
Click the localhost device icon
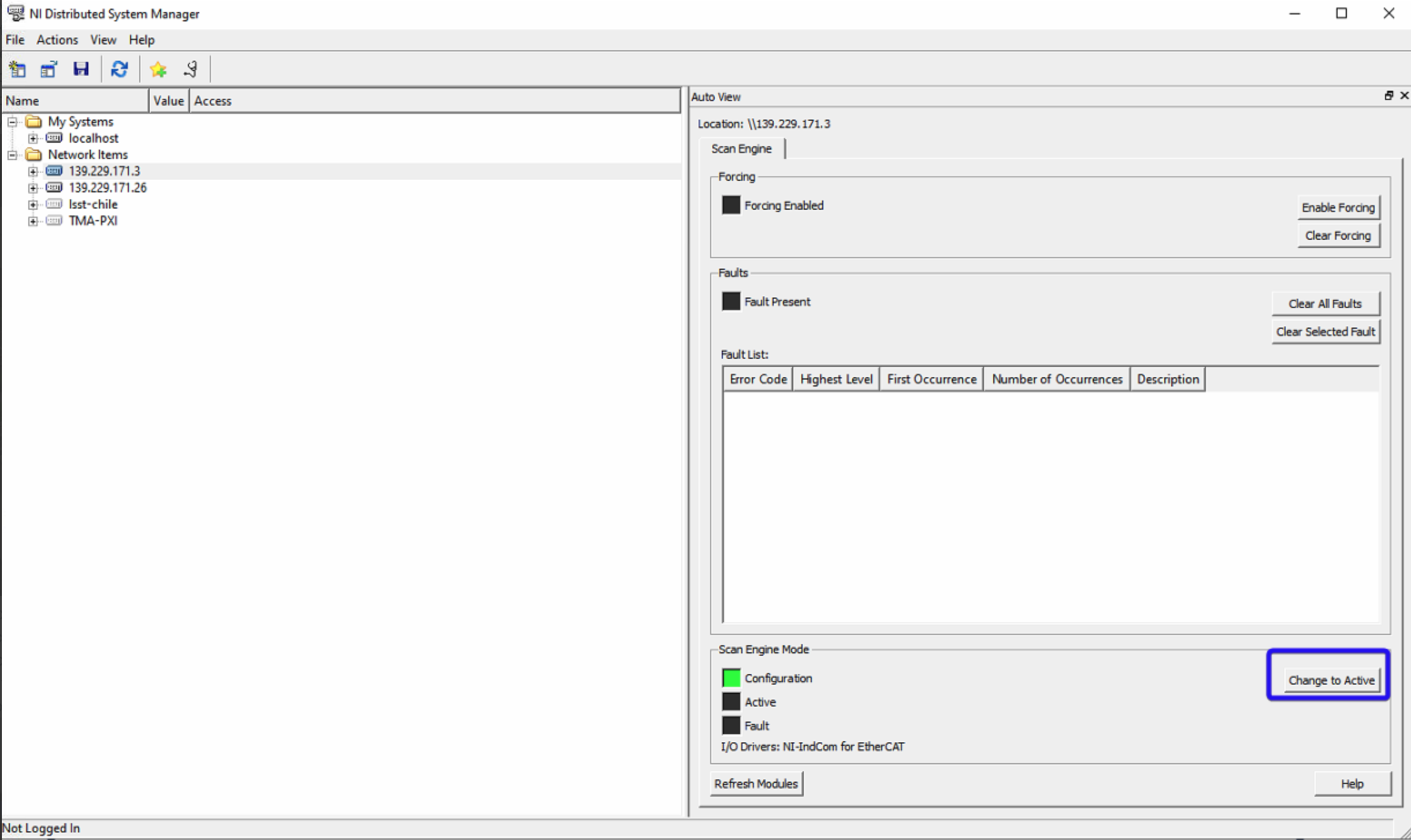(x=54, y=137)
